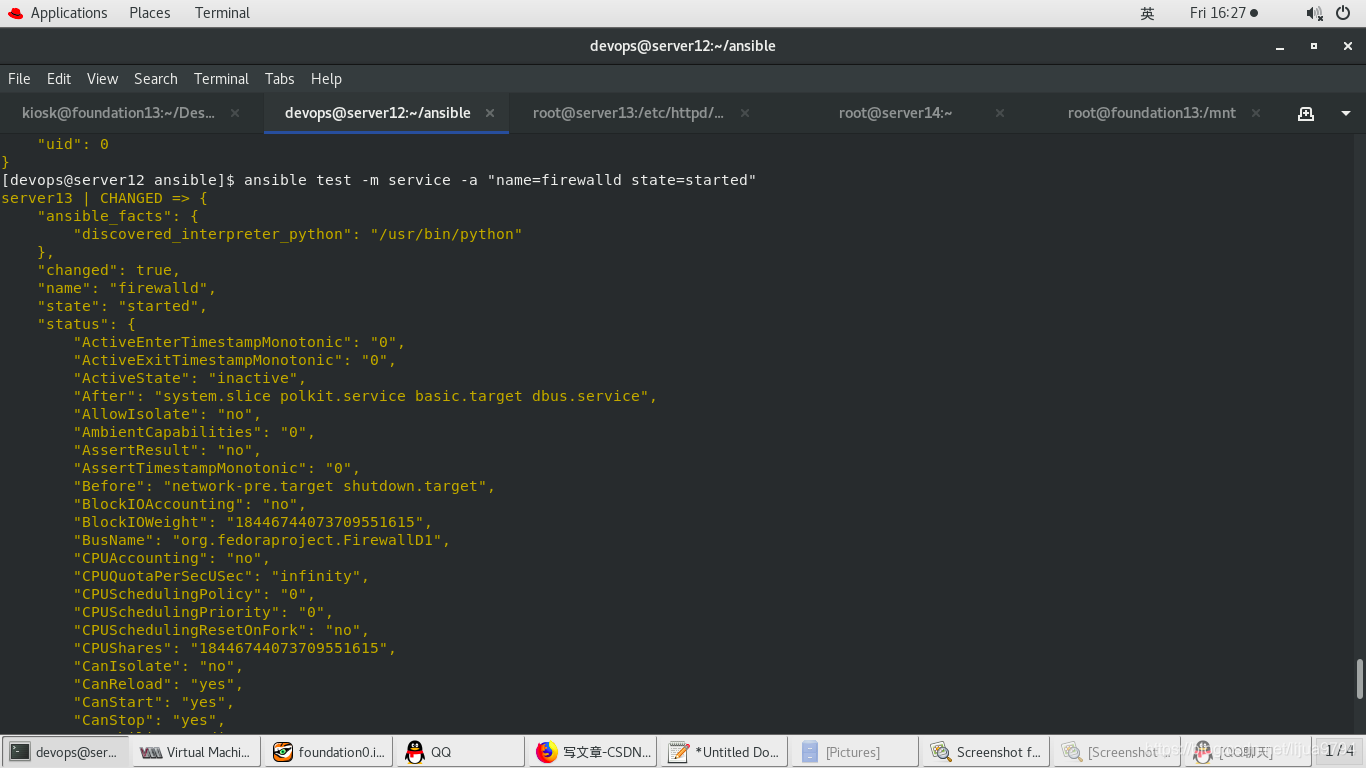Click the text "Before": "network-pre.target shutdown.target"

pos(284,486)
